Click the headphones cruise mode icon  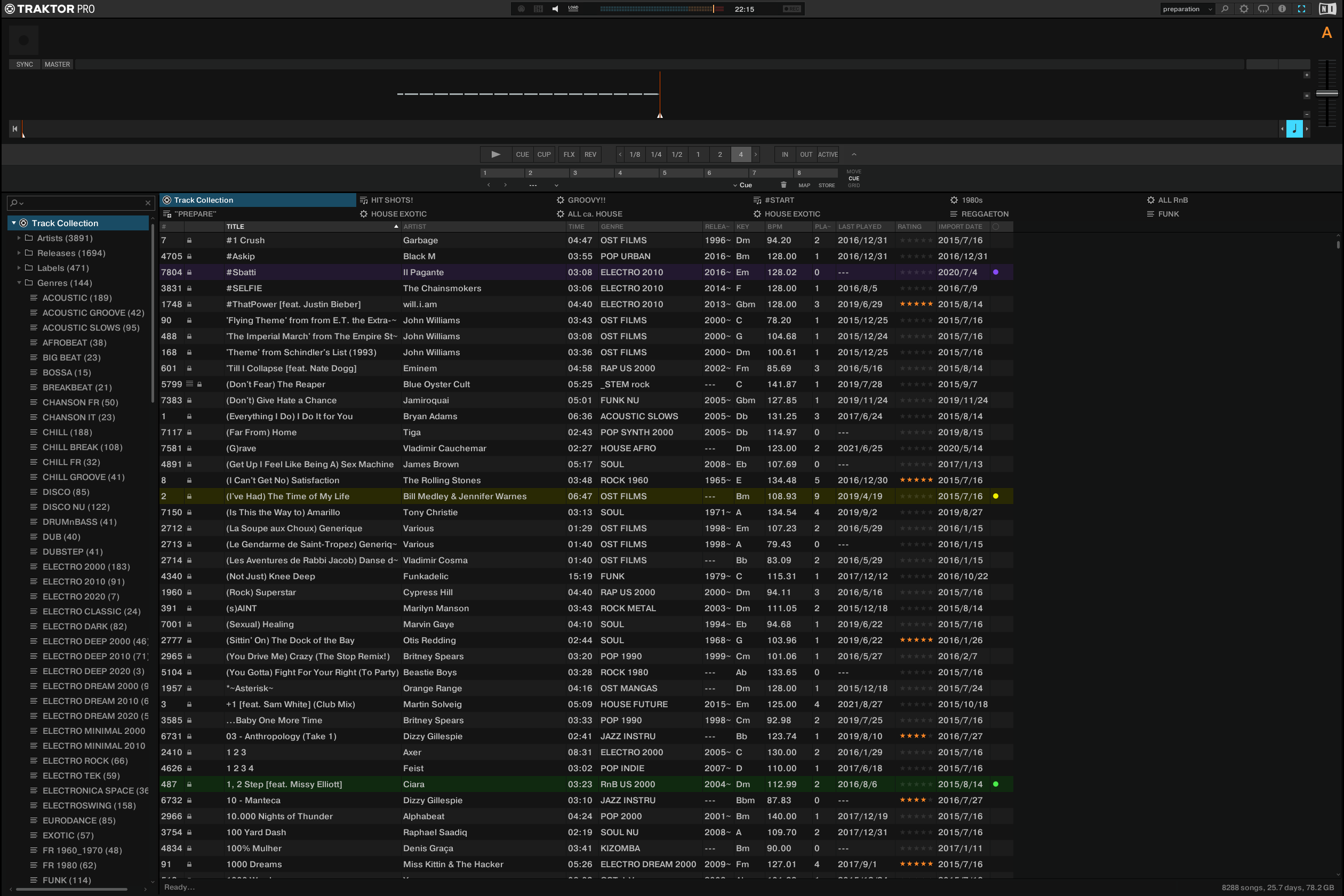1263,9
